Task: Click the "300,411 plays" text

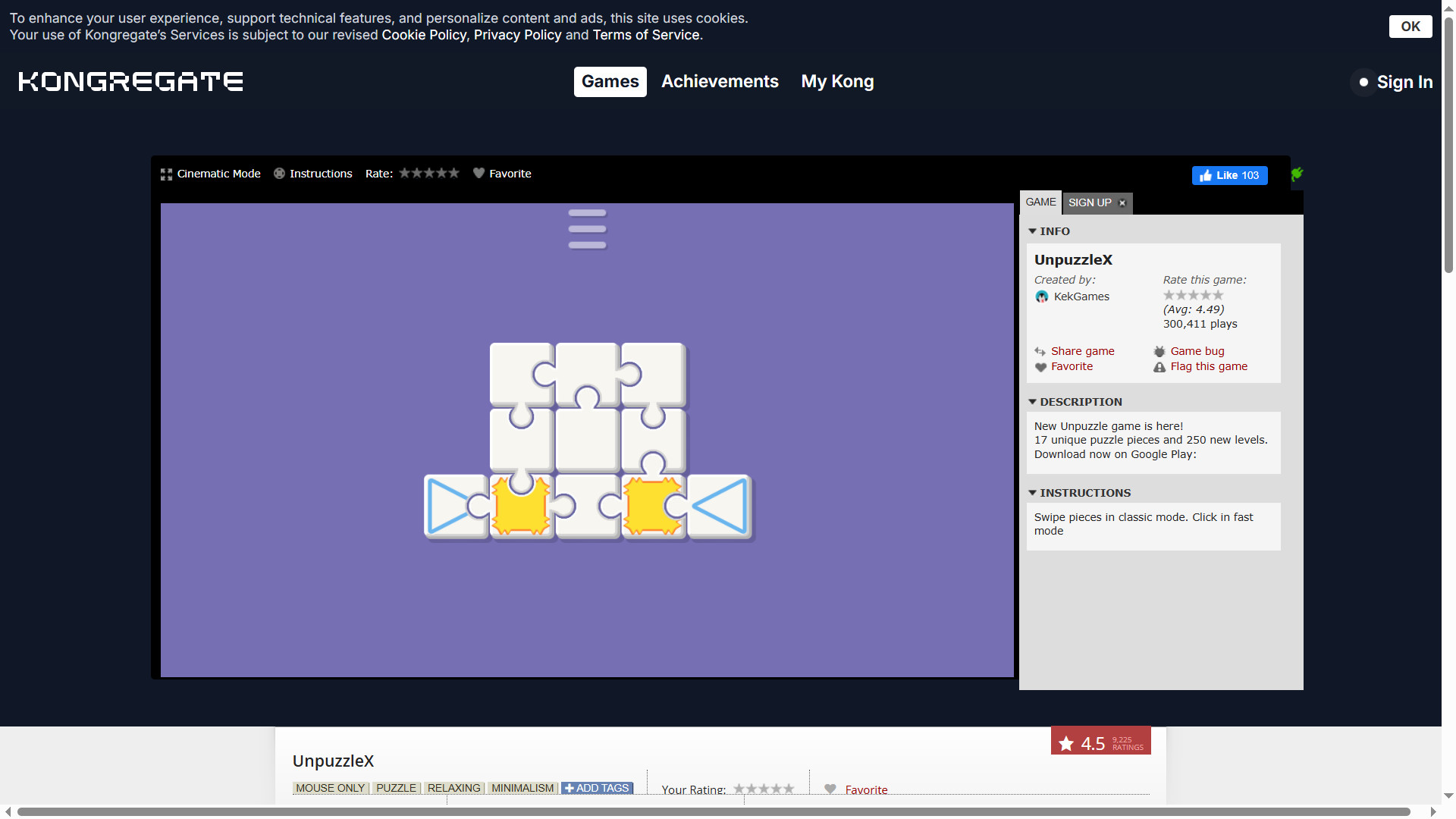Action: pos(1200,324)
